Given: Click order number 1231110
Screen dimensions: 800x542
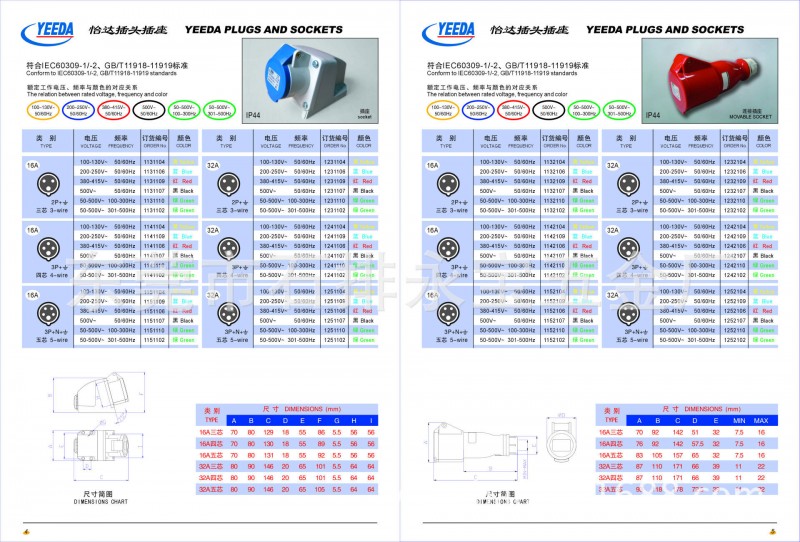Looking at the screenshot, I should click(335, 201).
